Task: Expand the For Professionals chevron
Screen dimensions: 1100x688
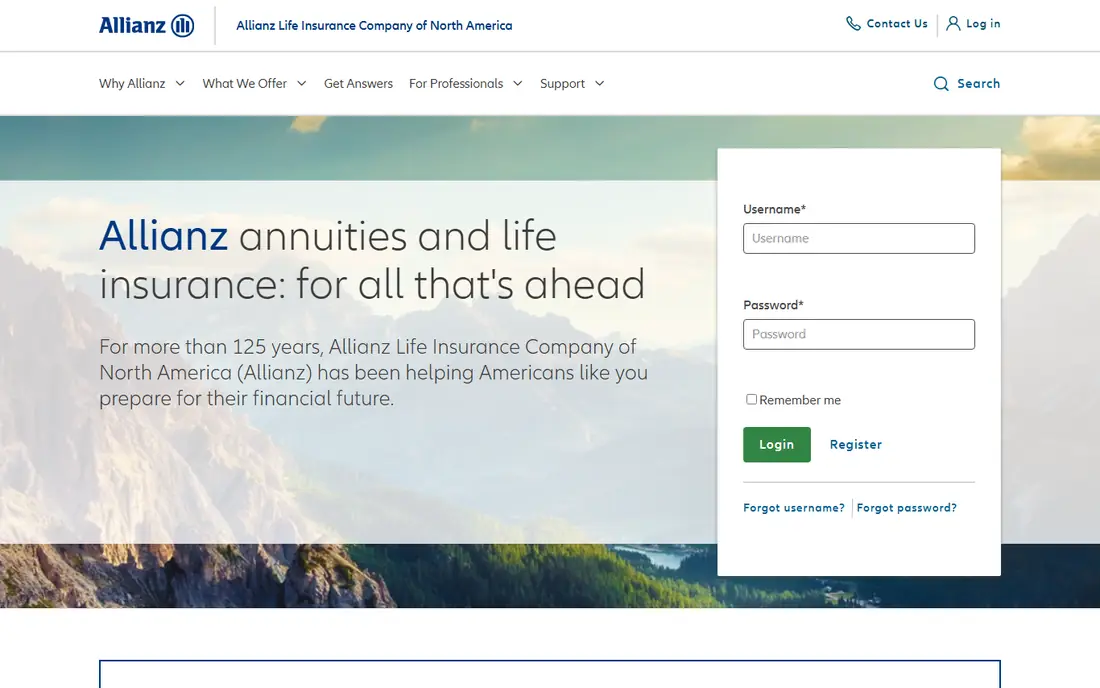Action: (x=518, y=83)
